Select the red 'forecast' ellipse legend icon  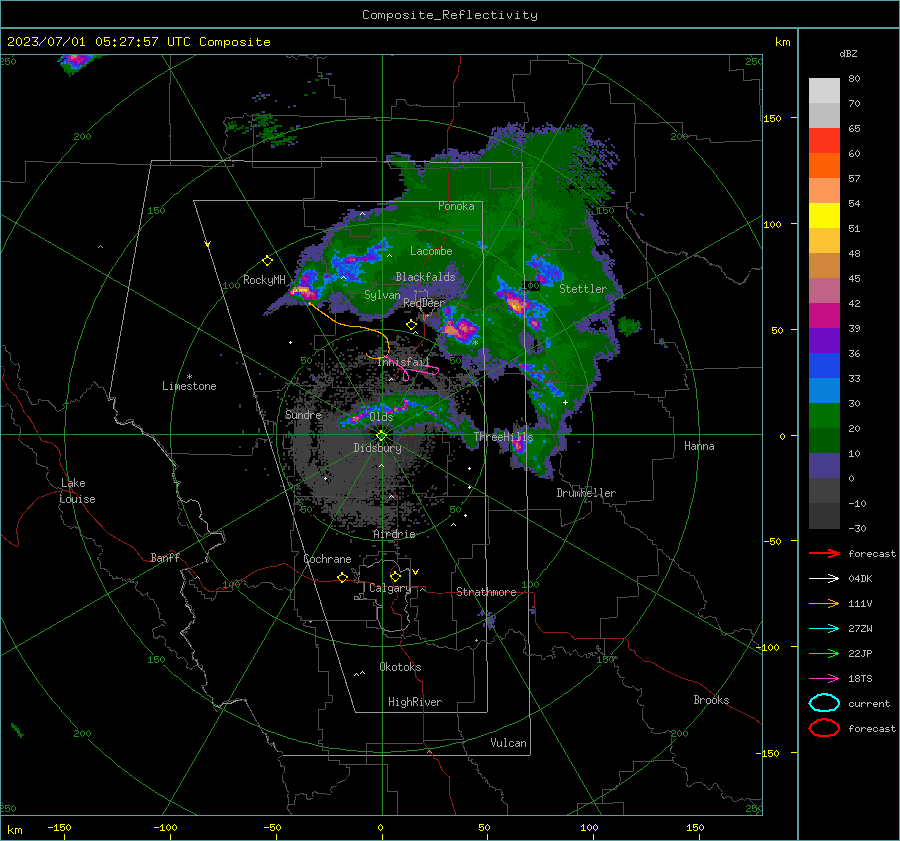(x=824, y=728)
